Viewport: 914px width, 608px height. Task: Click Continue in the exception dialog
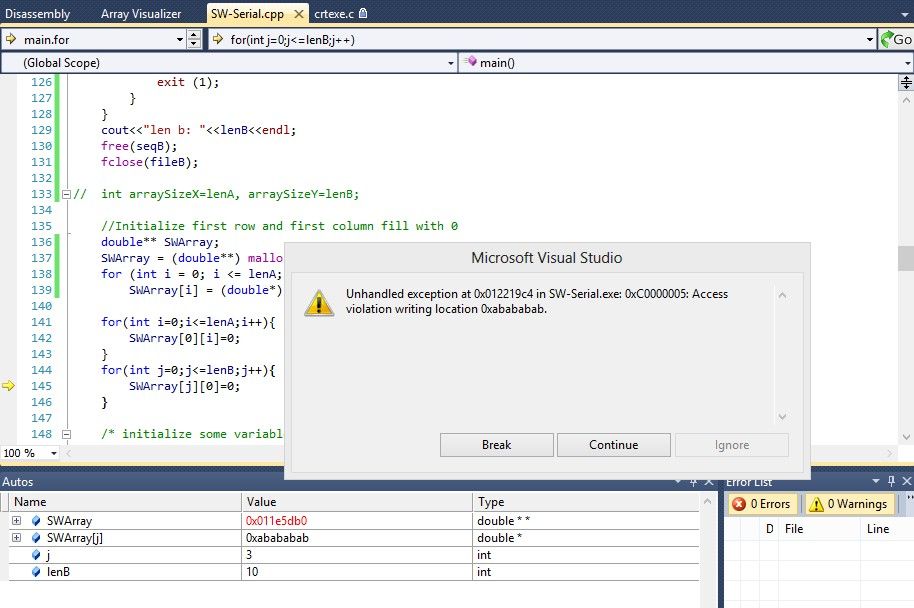tap(614, 445)
